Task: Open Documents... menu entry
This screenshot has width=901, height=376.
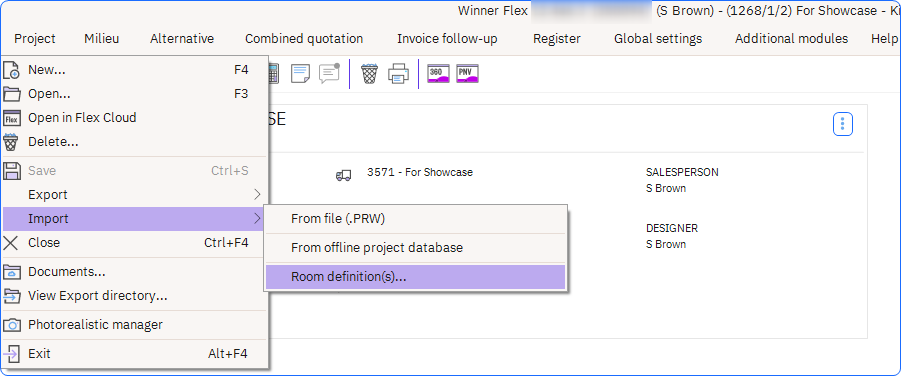Action: point(134,272)
